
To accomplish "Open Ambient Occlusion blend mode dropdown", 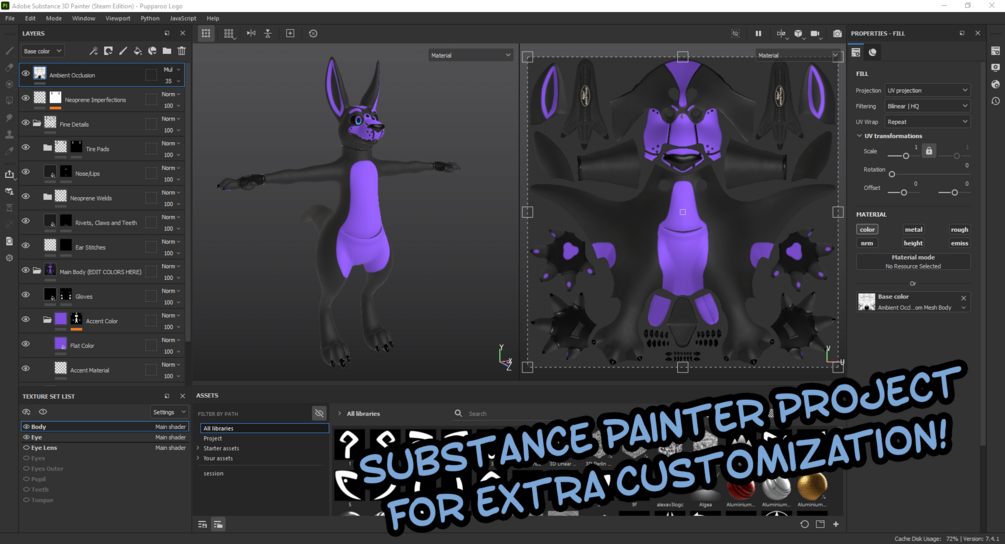I will coord(171,69).
